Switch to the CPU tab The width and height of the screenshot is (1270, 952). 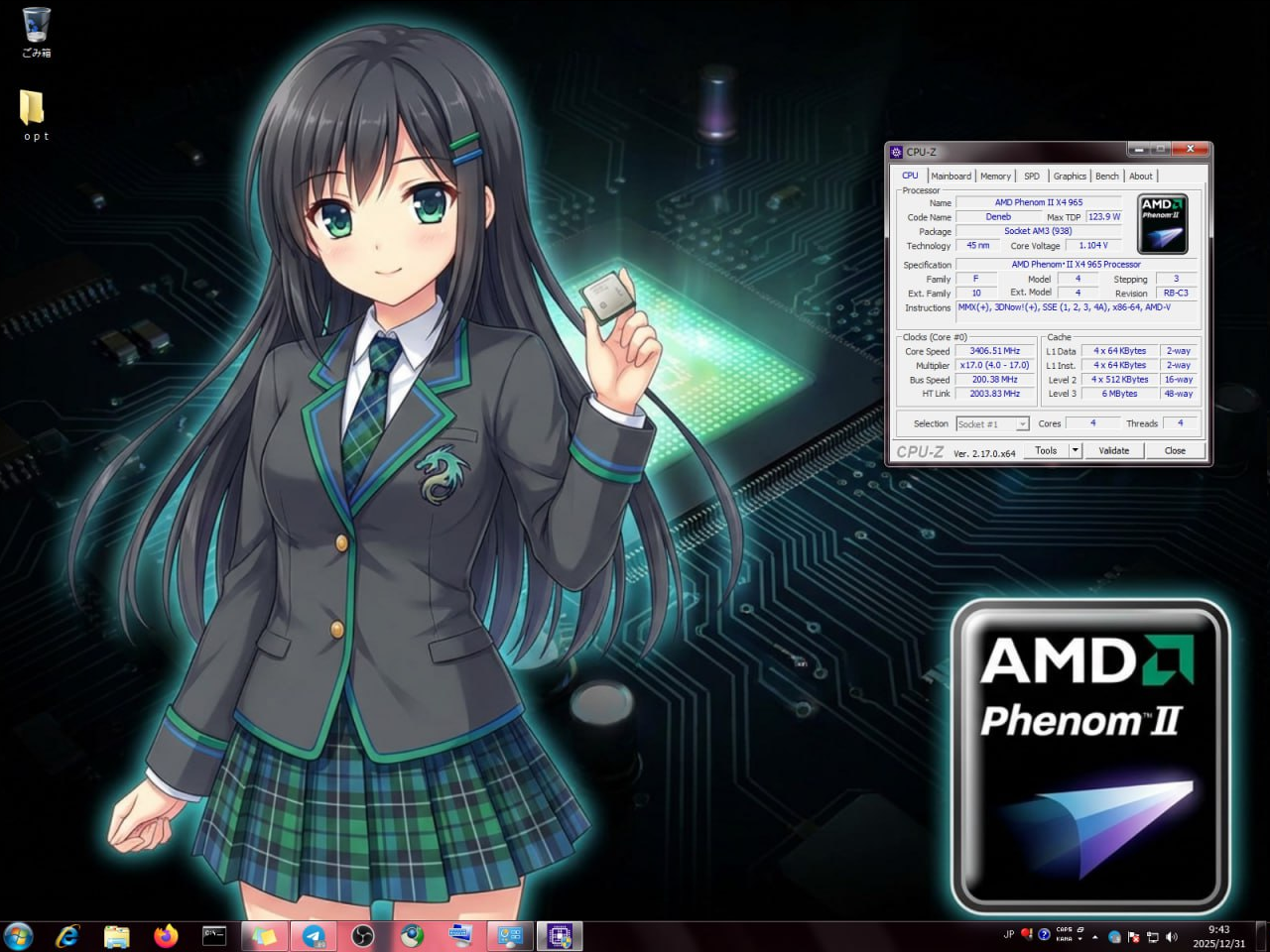(910, 176)
